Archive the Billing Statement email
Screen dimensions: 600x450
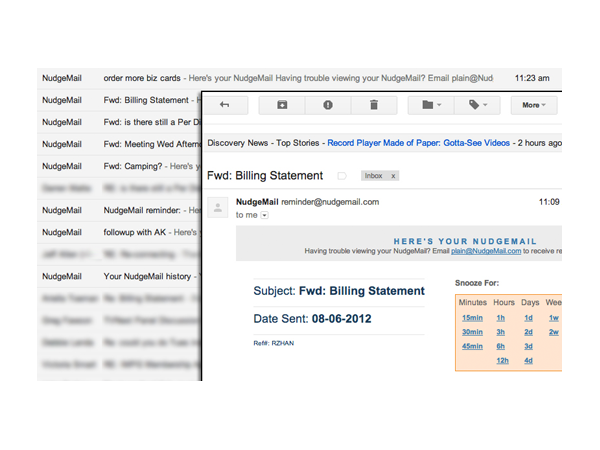coord(282,105)
